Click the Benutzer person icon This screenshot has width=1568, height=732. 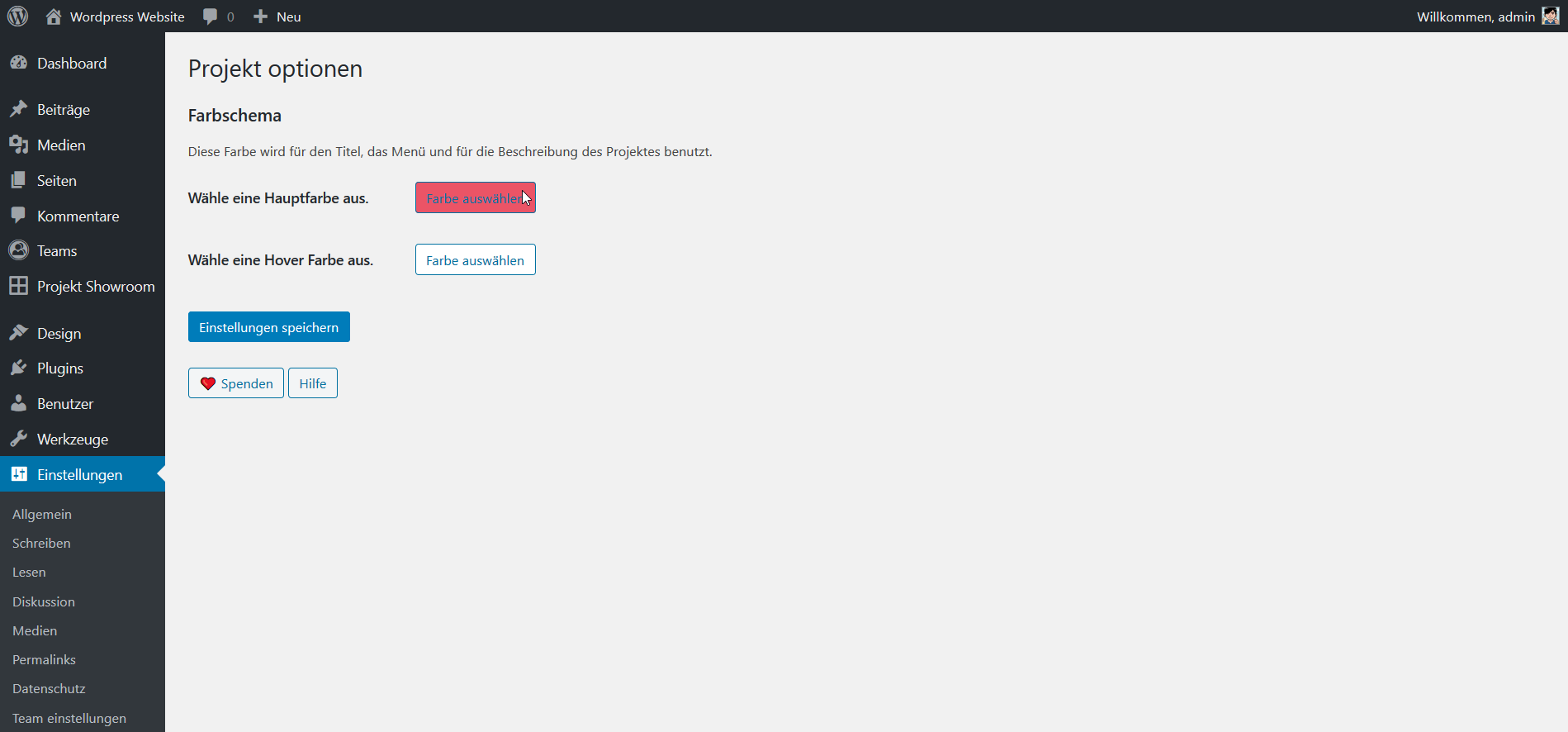(18, 403)
